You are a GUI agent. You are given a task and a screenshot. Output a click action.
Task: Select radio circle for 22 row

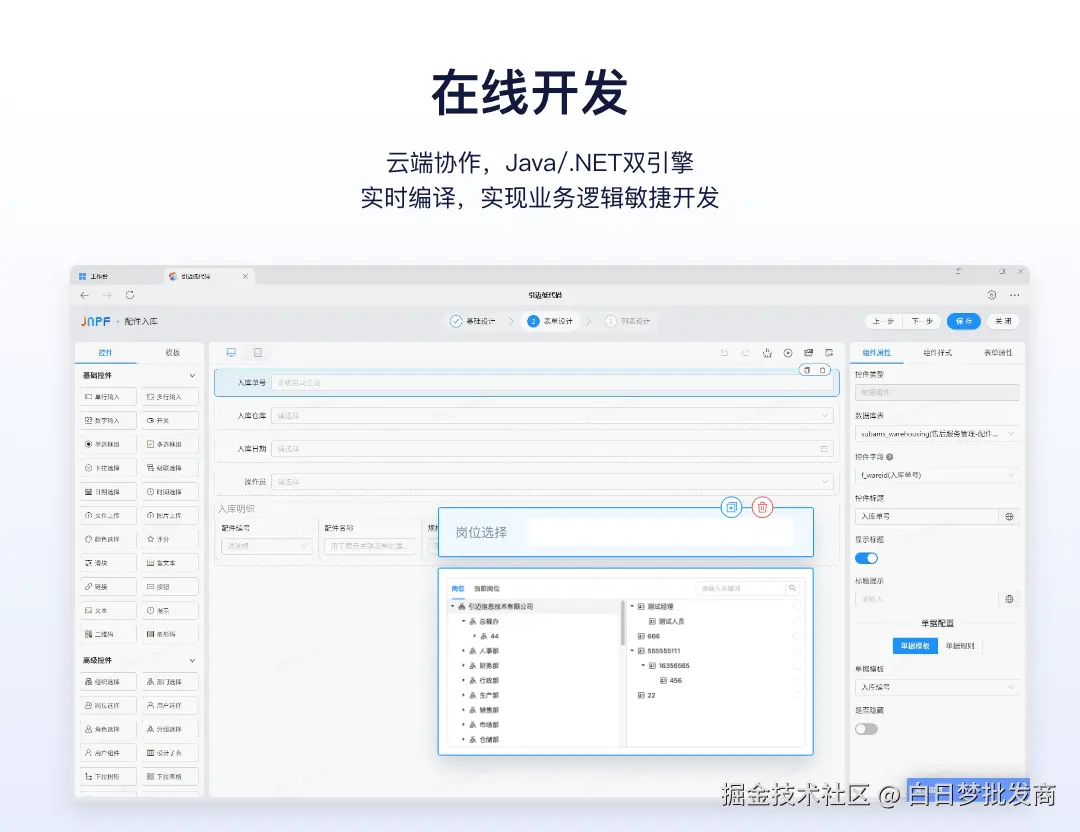click(x=797, y=696)
